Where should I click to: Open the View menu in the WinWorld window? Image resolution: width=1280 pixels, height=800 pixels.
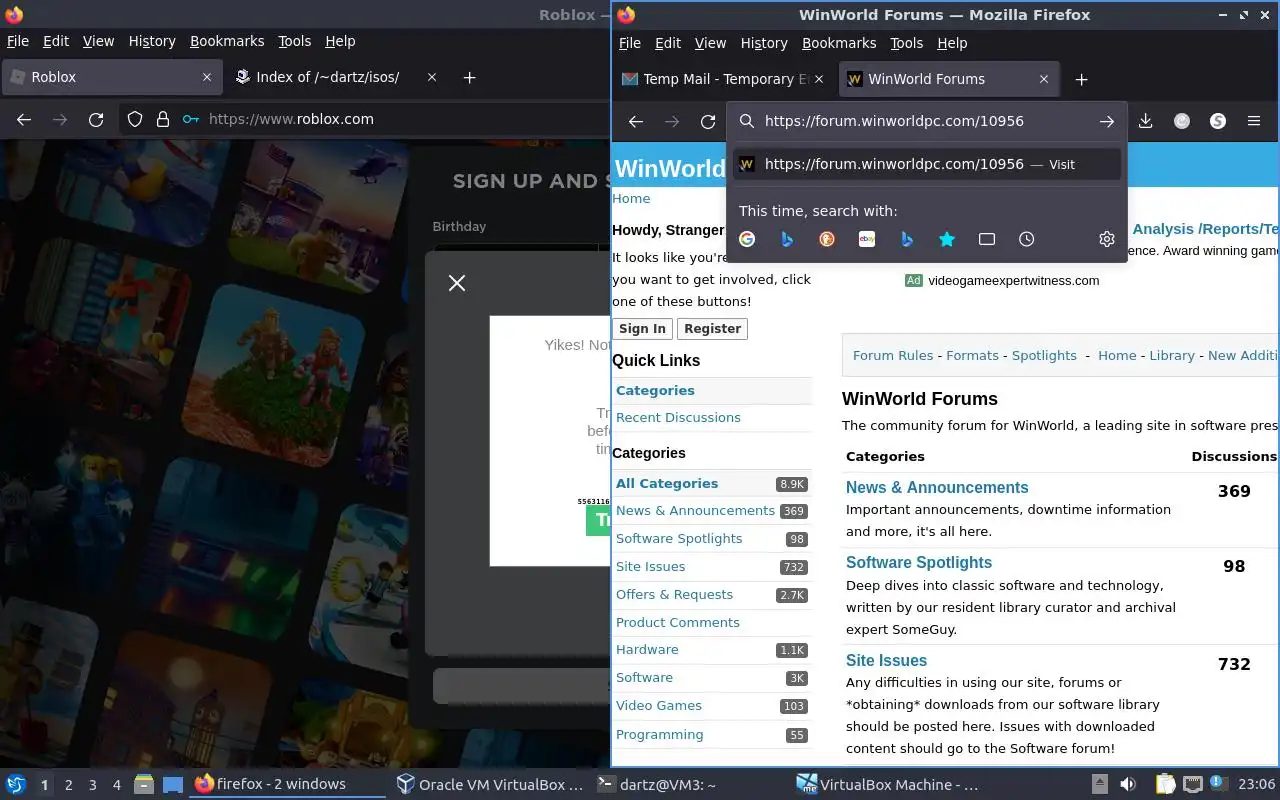[710, 43]
